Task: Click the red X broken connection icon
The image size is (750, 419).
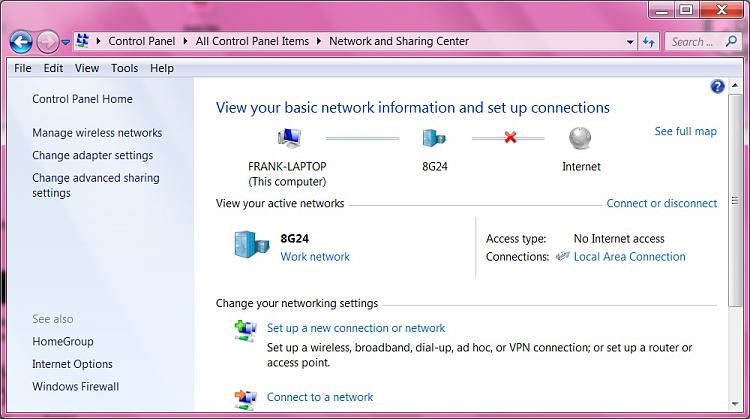Action: point(510,138)
